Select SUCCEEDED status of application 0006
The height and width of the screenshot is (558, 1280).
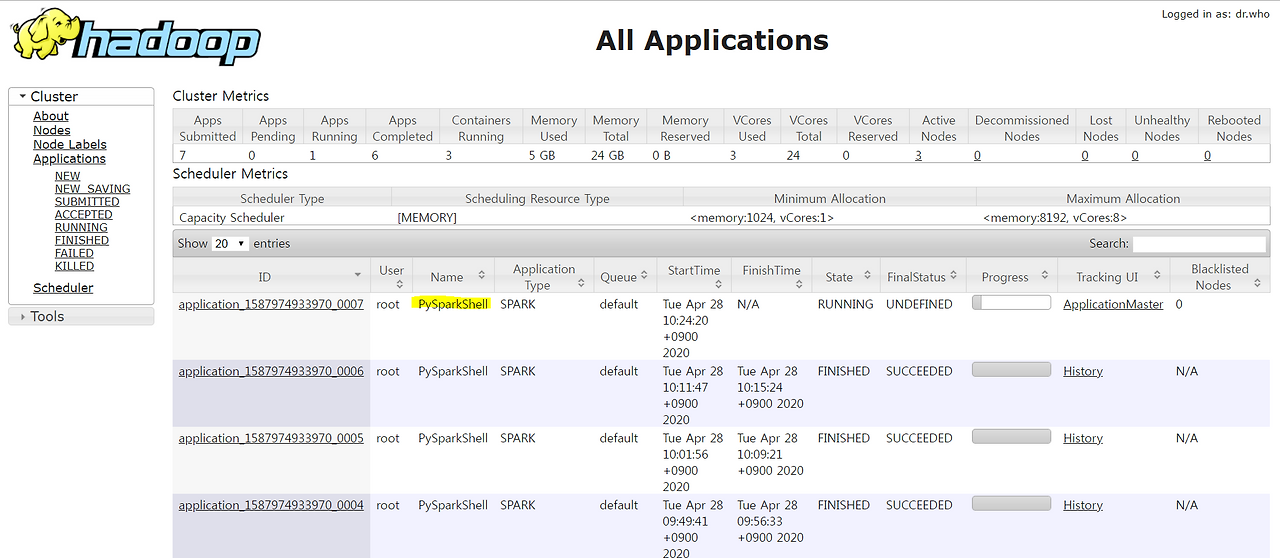point(919,371)
